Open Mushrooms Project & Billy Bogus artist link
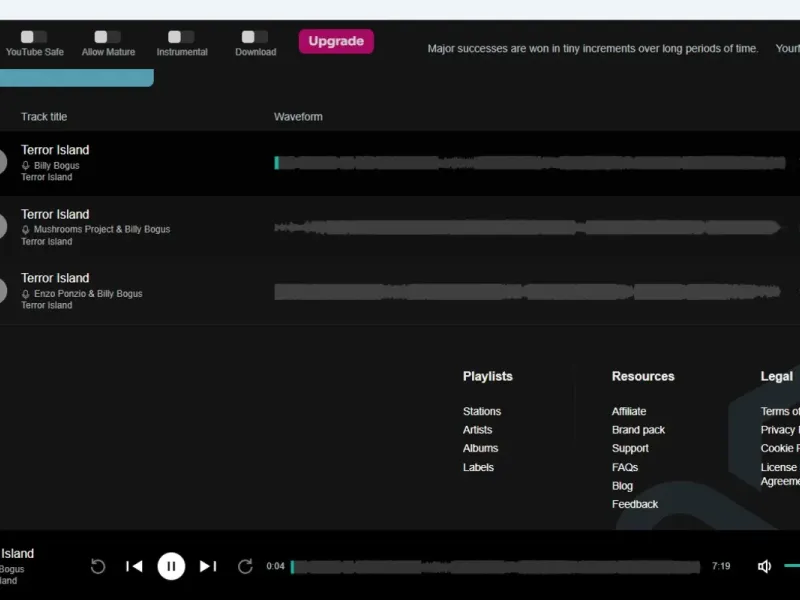Viewport: 800px width, 600px height. [102, 230]
